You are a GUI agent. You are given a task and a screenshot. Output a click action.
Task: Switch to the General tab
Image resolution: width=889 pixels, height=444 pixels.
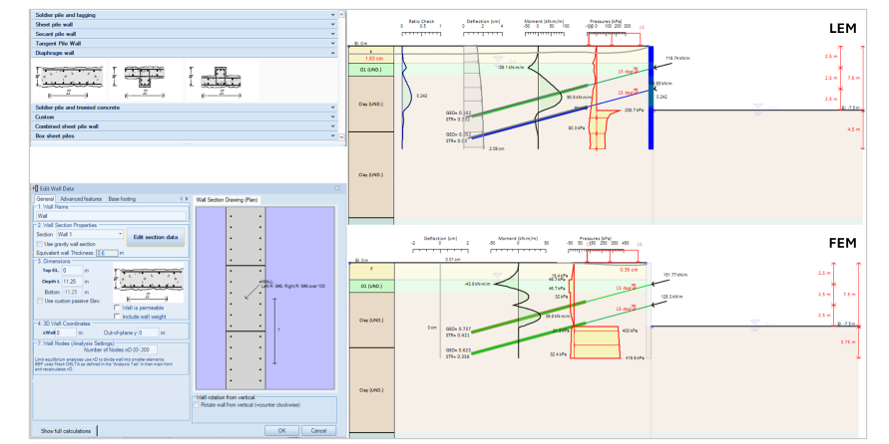pos(45,199)
